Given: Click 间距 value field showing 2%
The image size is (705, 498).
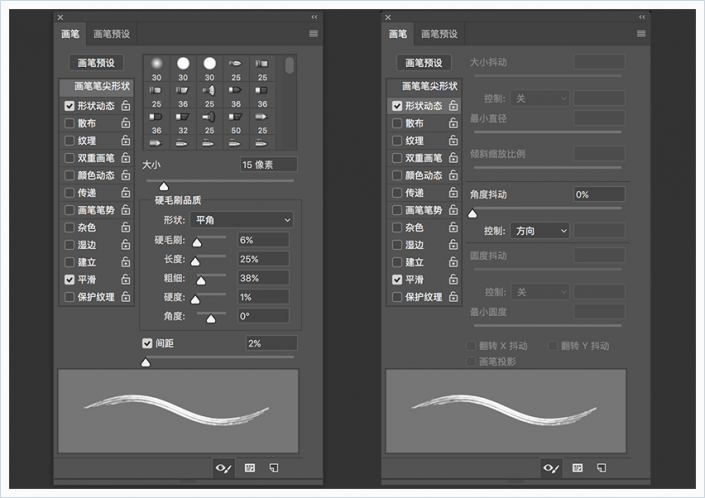Looking at the screenshot, I should point(272,343).
